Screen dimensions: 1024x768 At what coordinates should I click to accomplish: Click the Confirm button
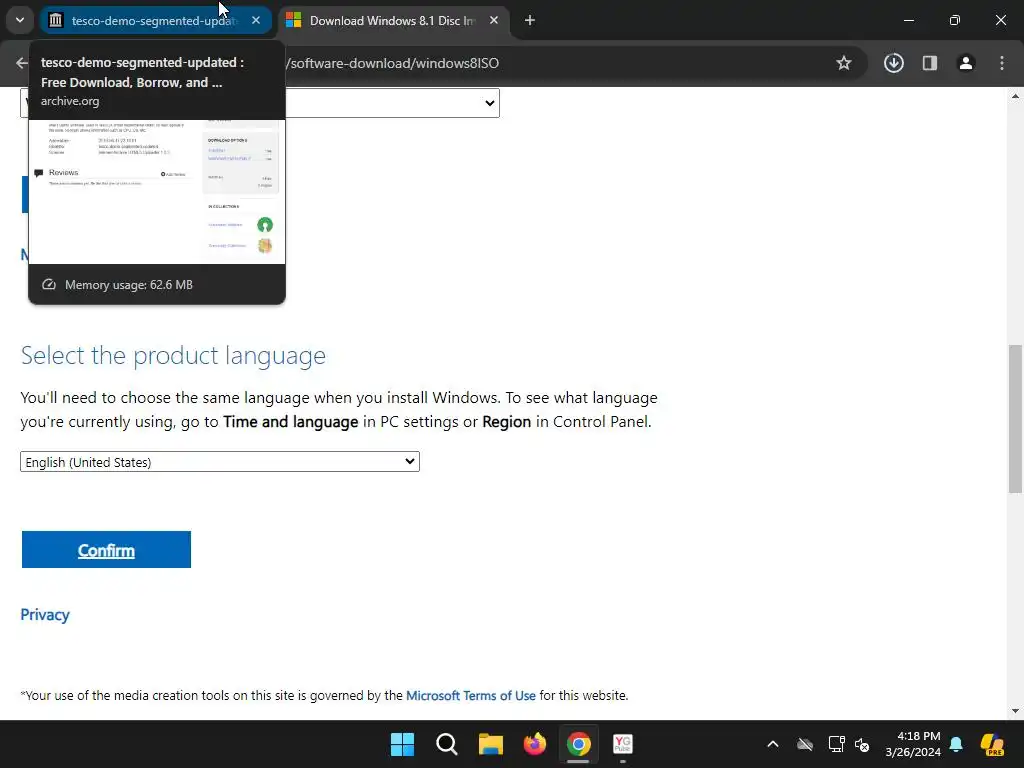click(x=106, y=550)
